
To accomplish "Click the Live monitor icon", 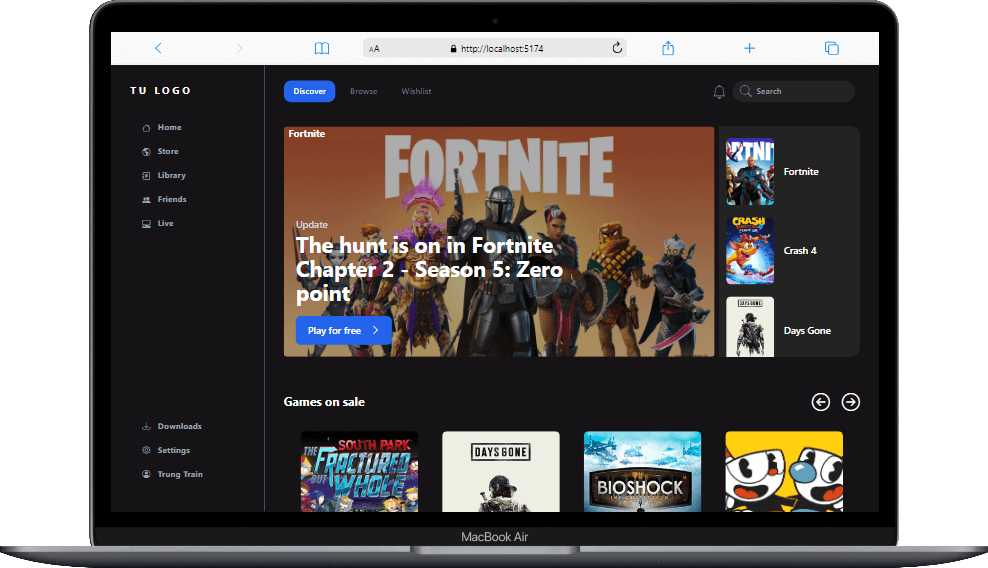I will (x=146, y=224).
